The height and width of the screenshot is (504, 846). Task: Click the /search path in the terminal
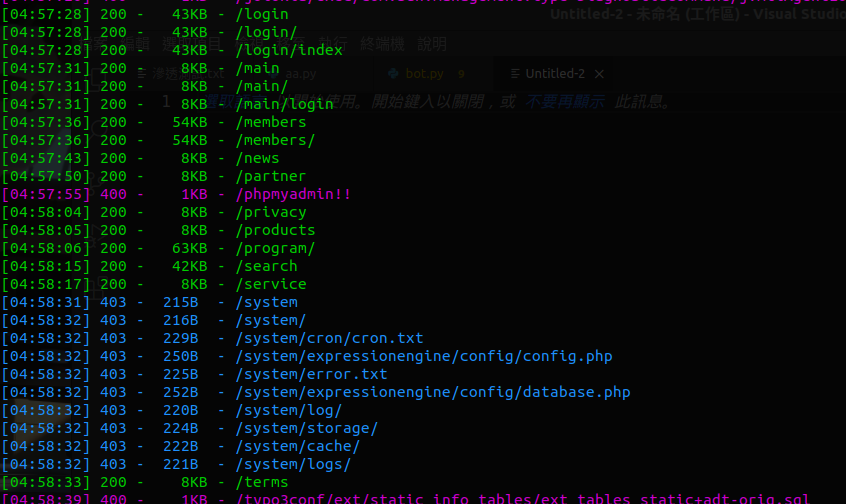click(x=267, y=267)
